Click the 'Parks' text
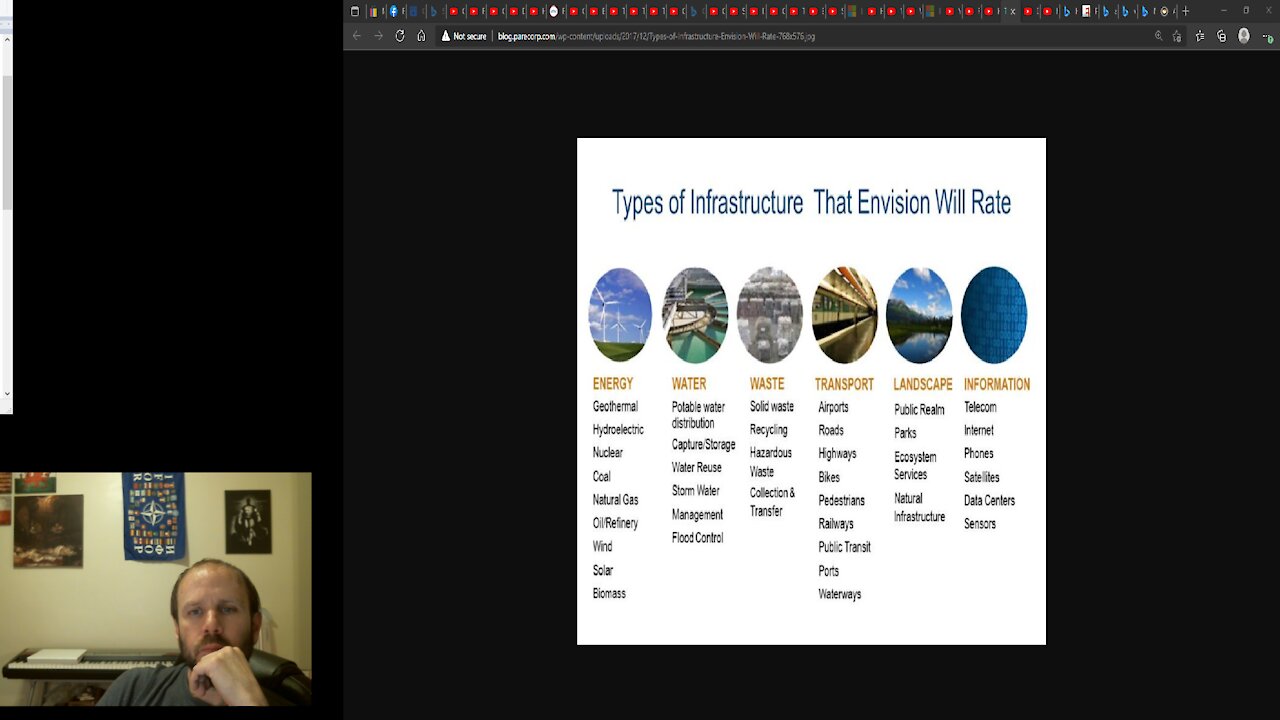The image size is (1280, 720). (905, 434)
